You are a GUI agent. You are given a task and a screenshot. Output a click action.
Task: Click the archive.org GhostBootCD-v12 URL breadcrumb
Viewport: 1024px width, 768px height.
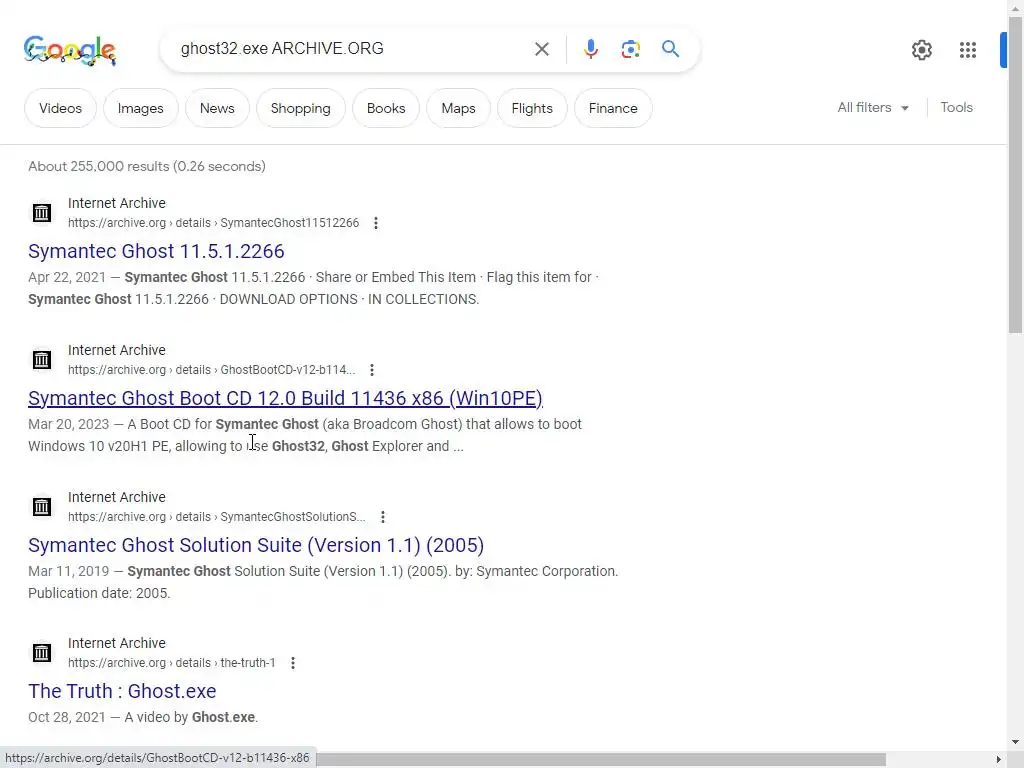pos(212,370)
